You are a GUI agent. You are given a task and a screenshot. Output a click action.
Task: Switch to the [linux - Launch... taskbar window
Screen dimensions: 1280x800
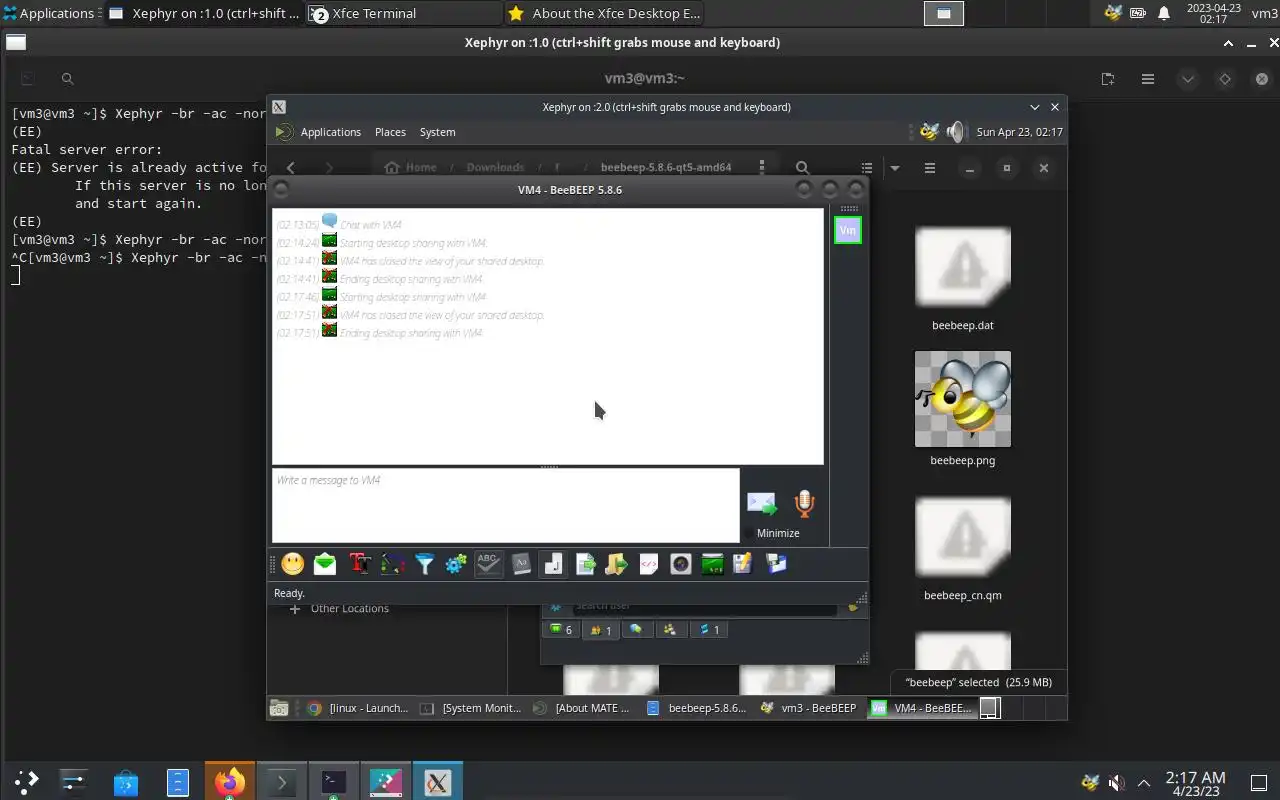tap(358, 708)
